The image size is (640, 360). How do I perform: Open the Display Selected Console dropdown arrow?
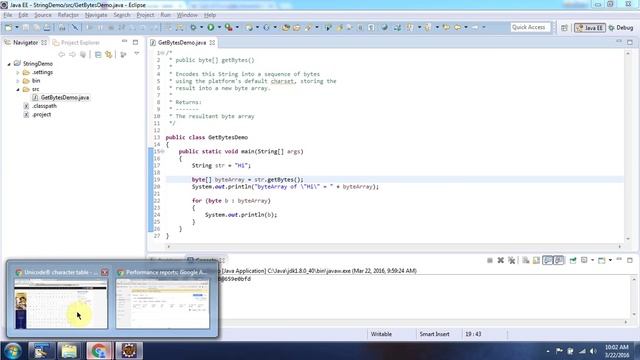[x=593, y=260]
